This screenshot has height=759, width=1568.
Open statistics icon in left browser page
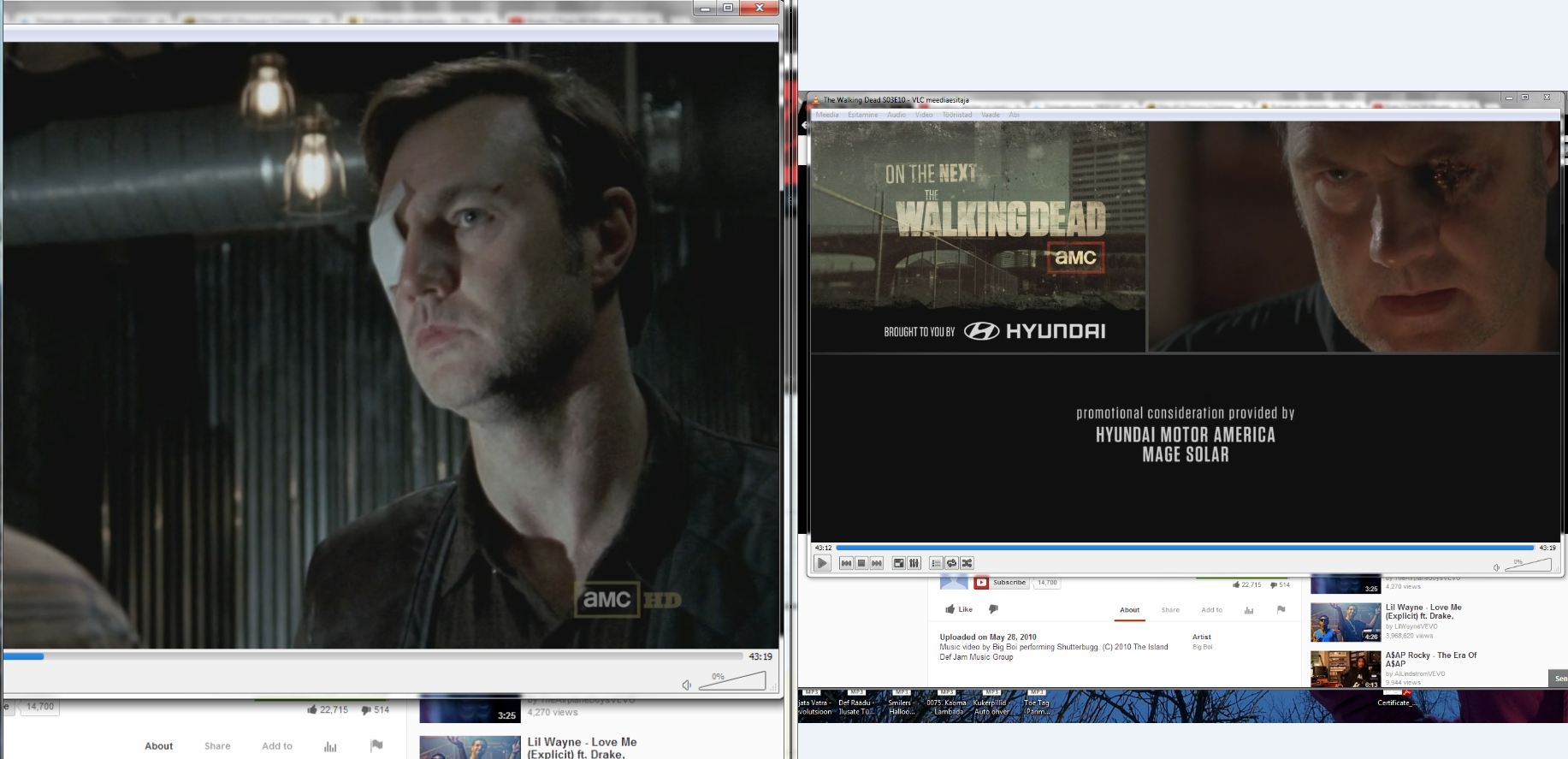coord(330,746)
